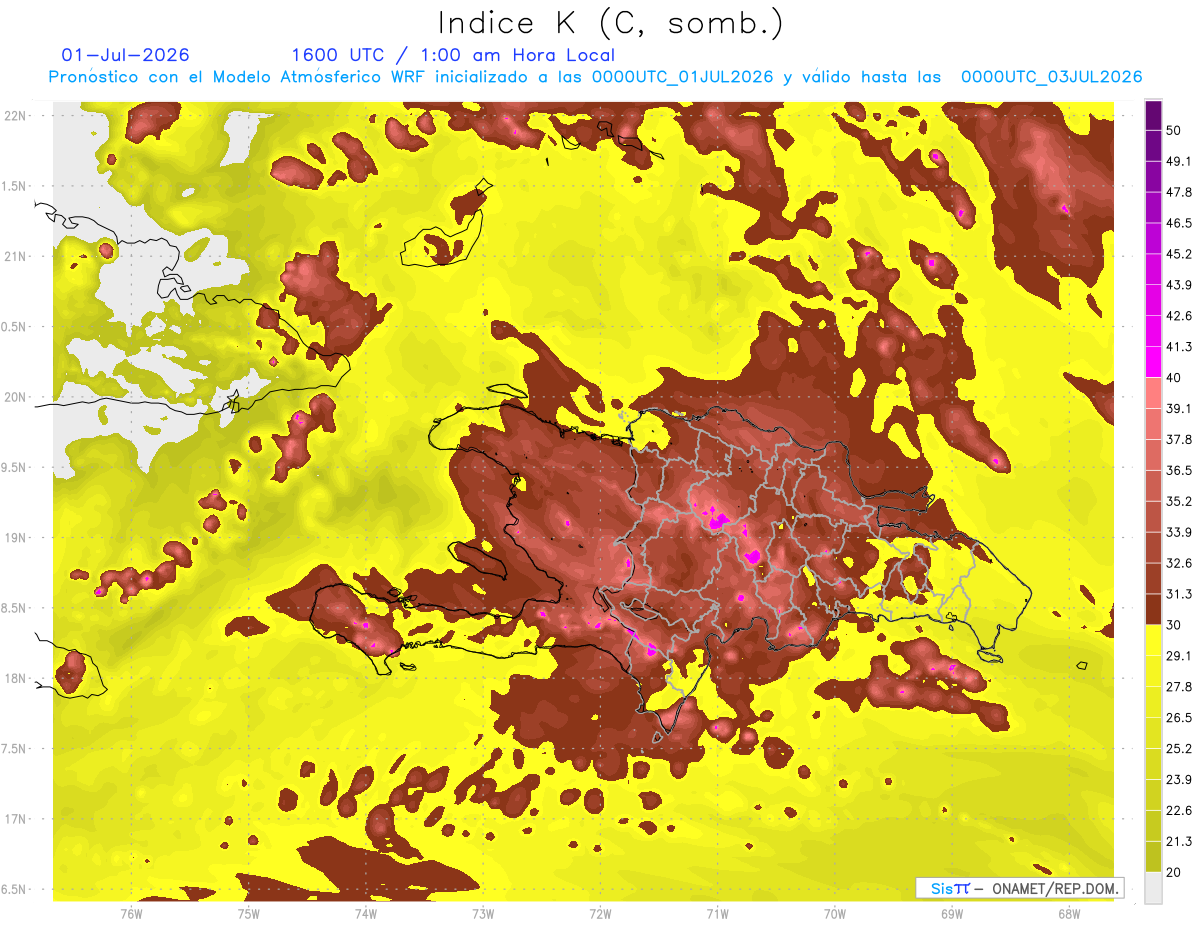The height and width of the screenshot is (927, 1200).
Task: Click the '43.9' colorbar value
Action: [1179, 285]
